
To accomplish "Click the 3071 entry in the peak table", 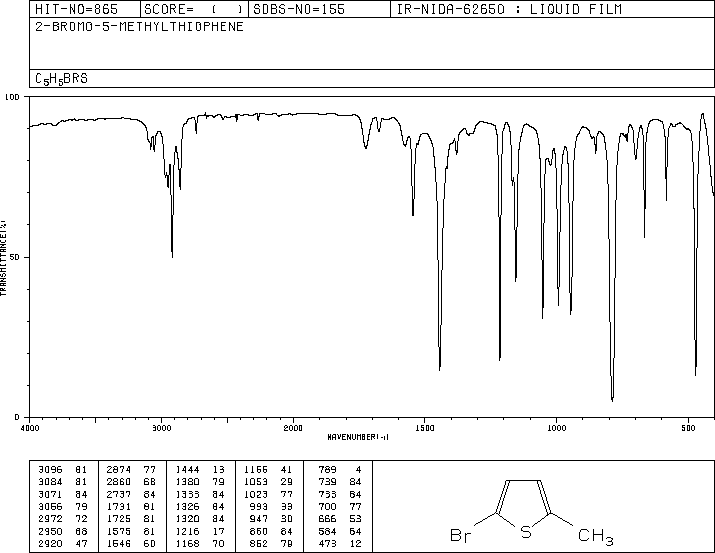I will (x=50, y=494).
